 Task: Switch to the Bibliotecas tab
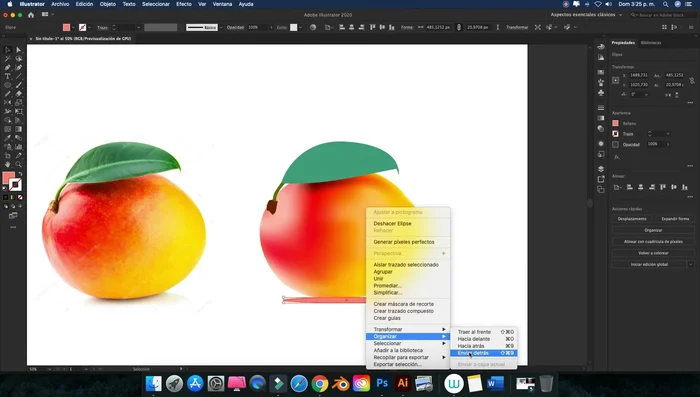point(651,43)
